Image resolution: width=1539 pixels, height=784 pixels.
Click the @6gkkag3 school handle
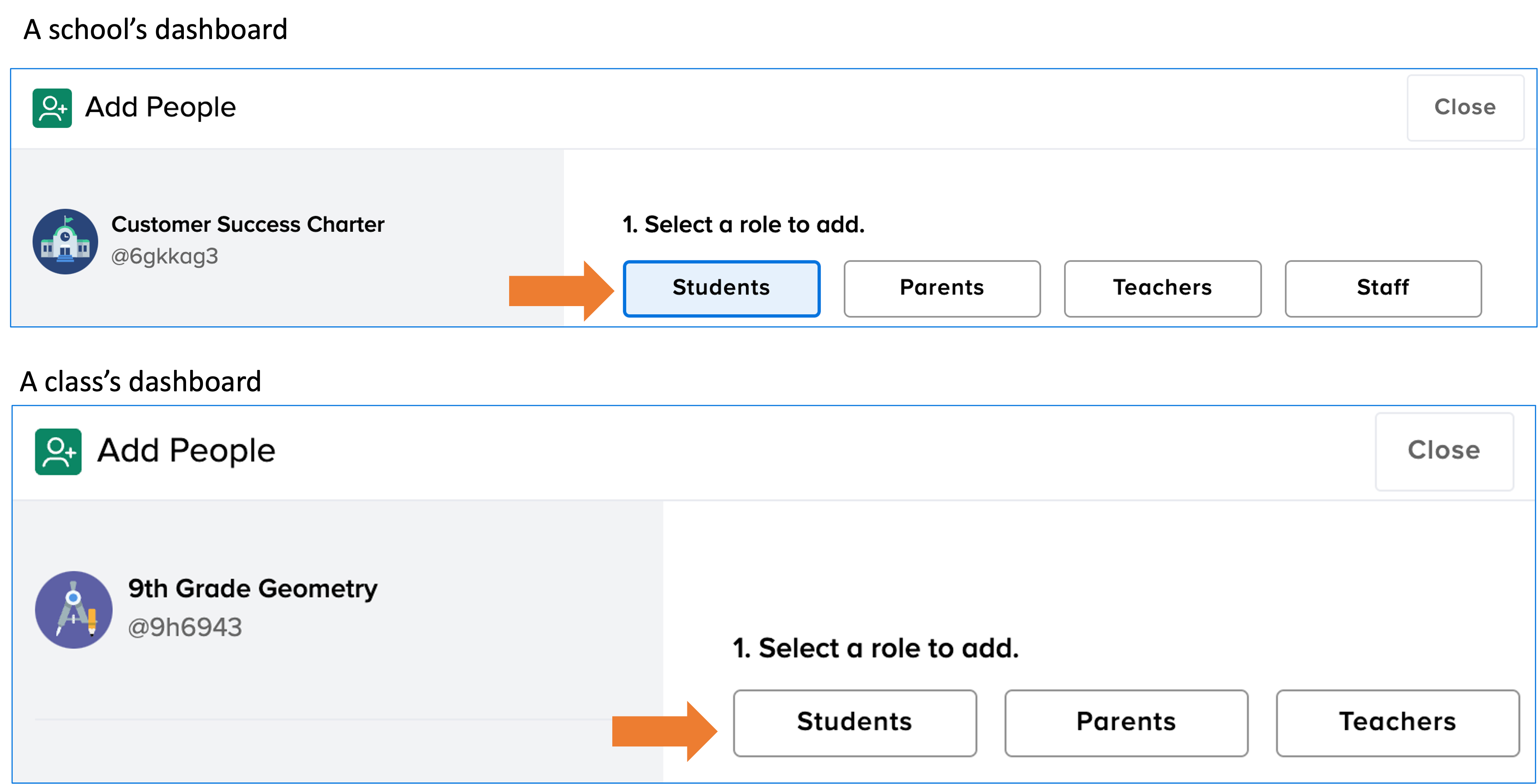pyautogui.click(x=164, y=256)
